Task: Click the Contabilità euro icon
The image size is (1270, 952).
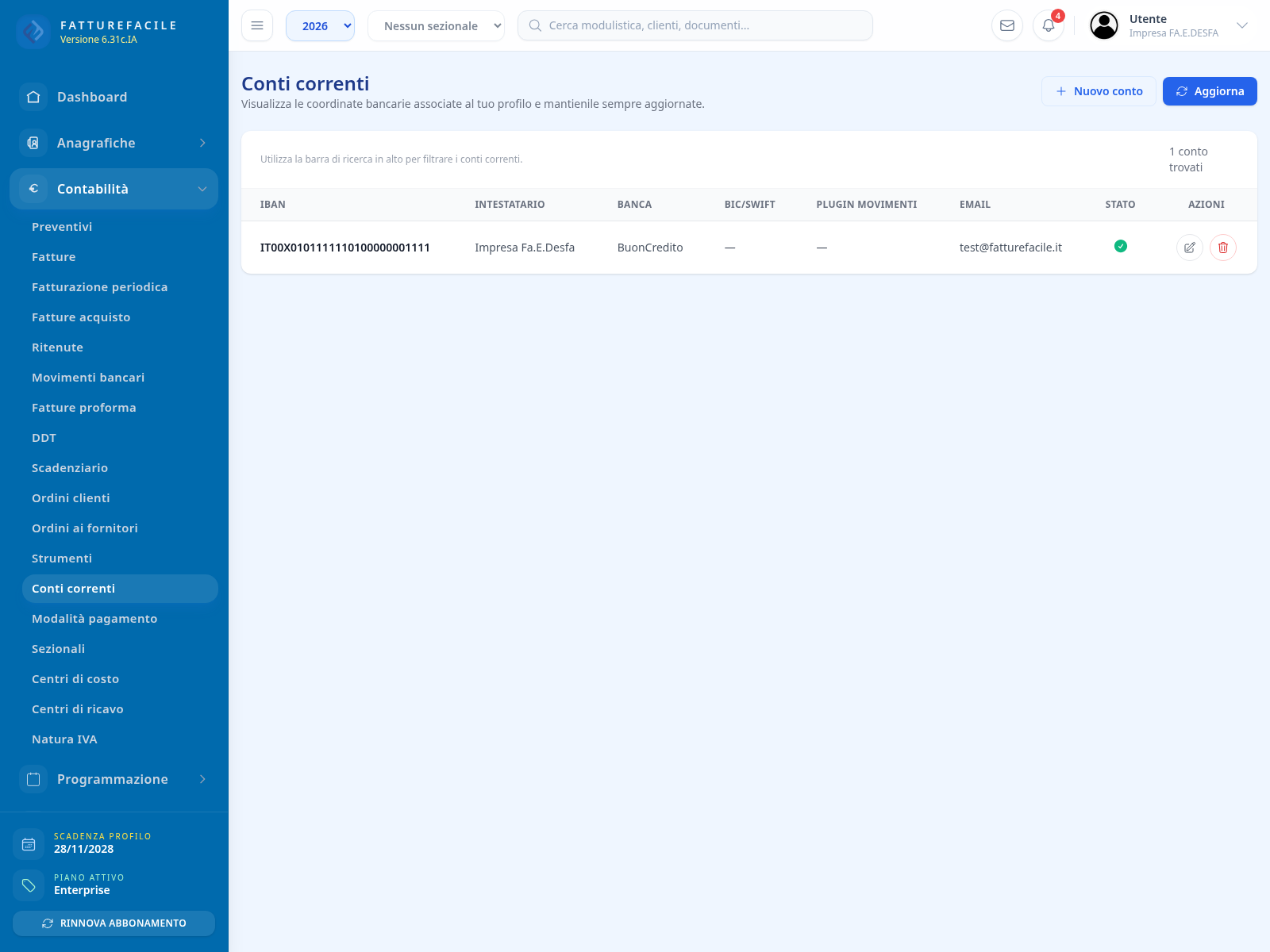Action: pos(33,189)
